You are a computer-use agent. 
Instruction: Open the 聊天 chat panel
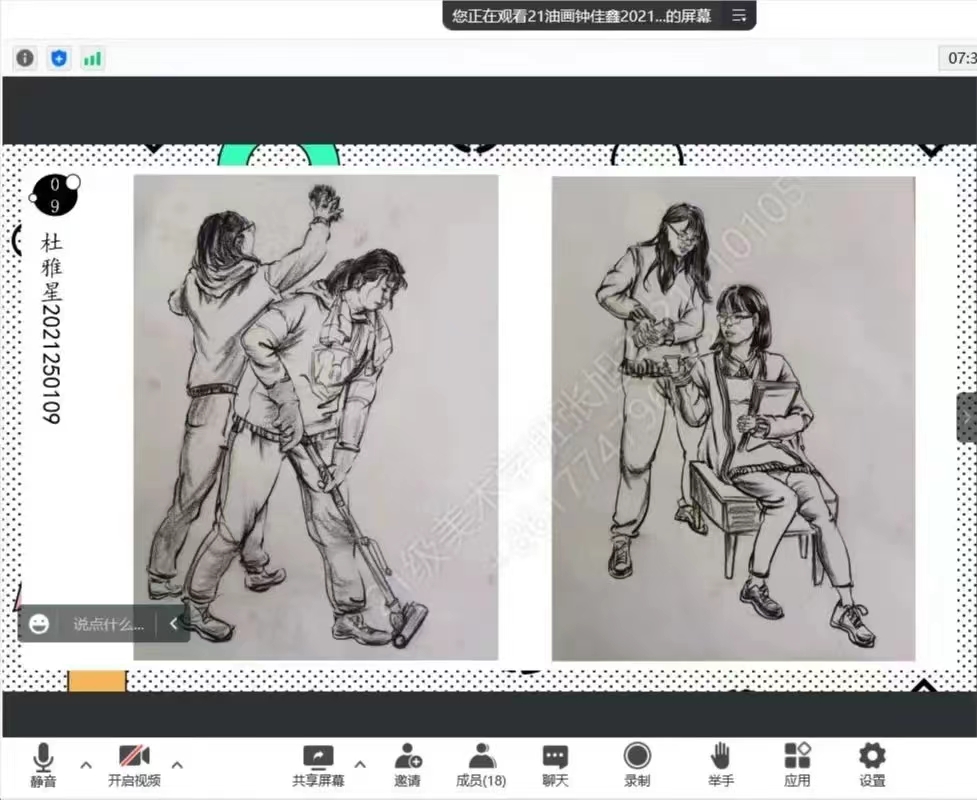pyautogui.click(x=554, y=764)
